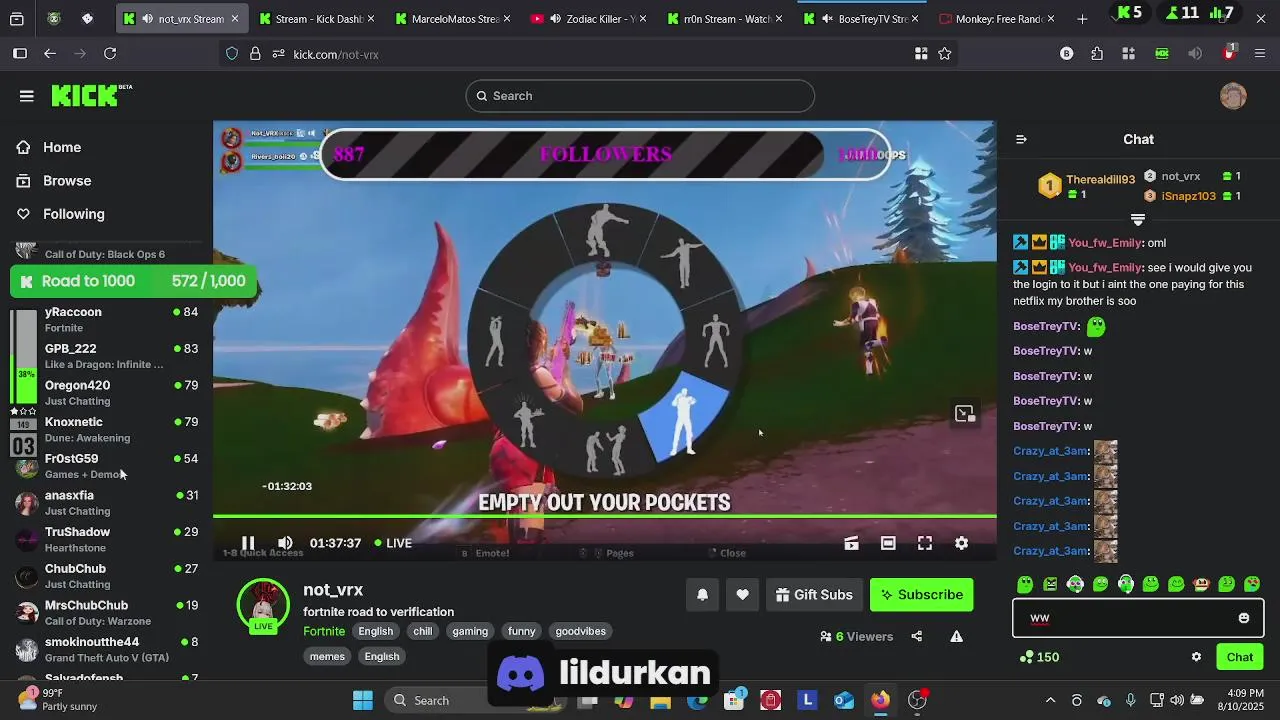Click the Gift Subs button
Screen dimensions: 1280x720
pos(814,595)
